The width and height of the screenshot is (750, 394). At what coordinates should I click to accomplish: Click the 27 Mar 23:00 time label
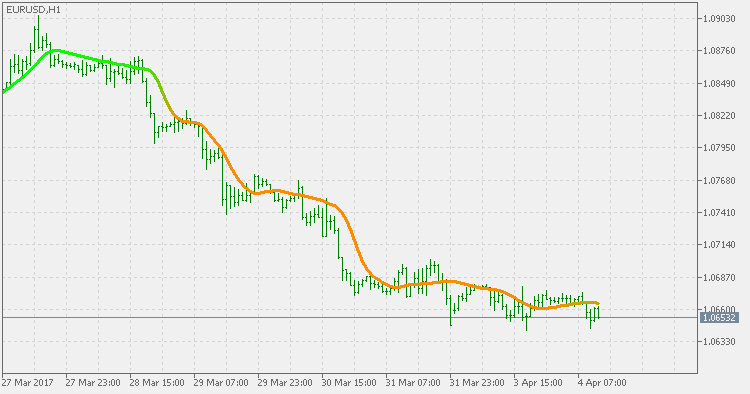(x=93, y=383)
